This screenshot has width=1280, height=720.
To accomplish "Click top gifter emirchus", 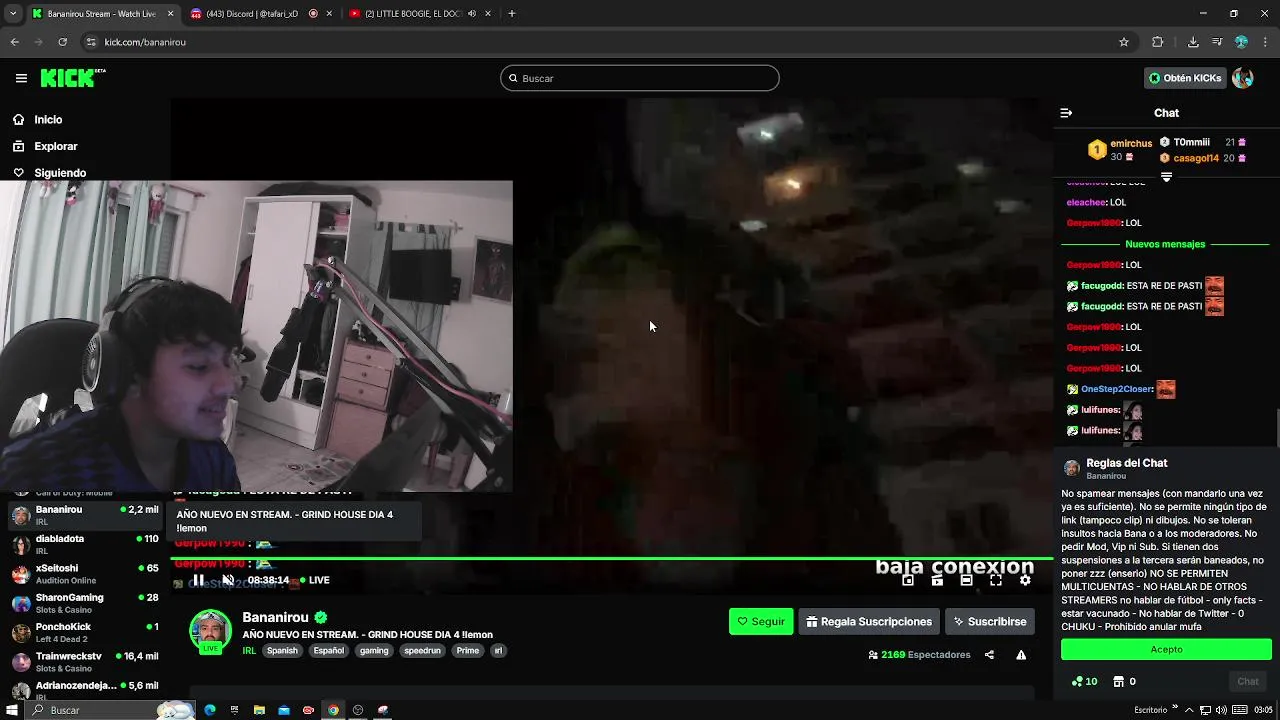I will point(1131,143).
